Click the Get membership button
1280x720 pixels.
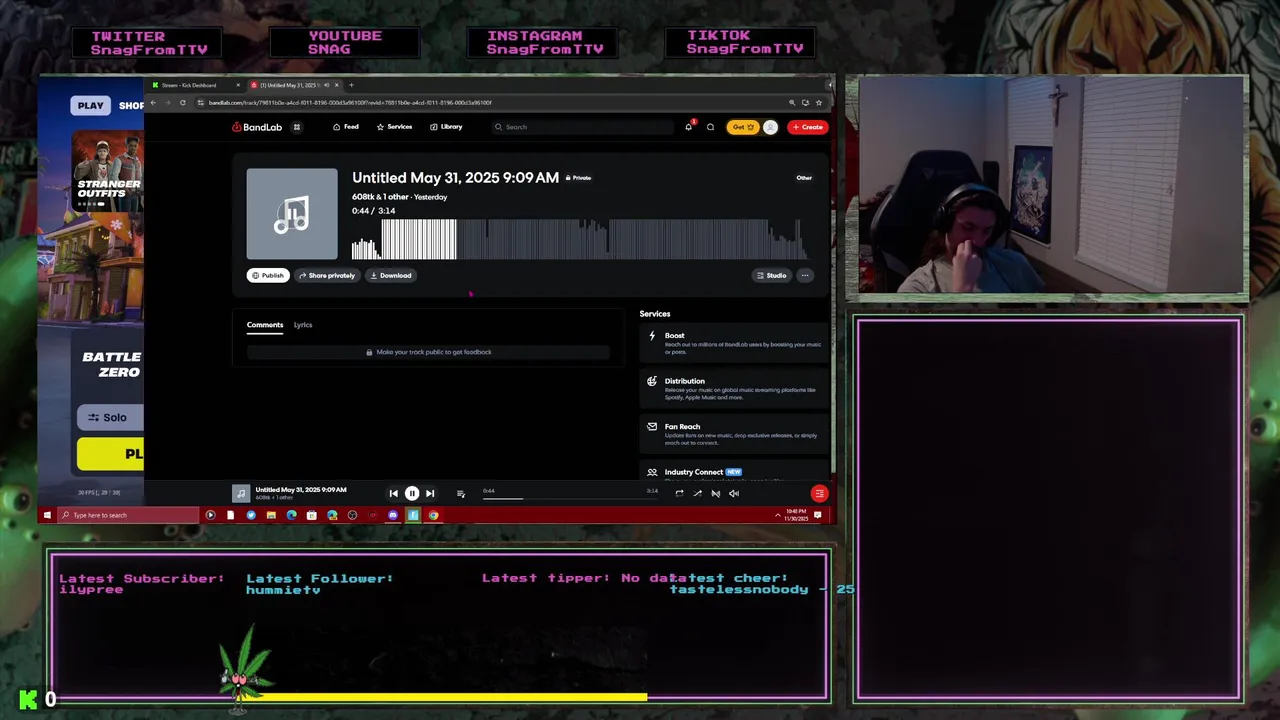click(742, 127)
